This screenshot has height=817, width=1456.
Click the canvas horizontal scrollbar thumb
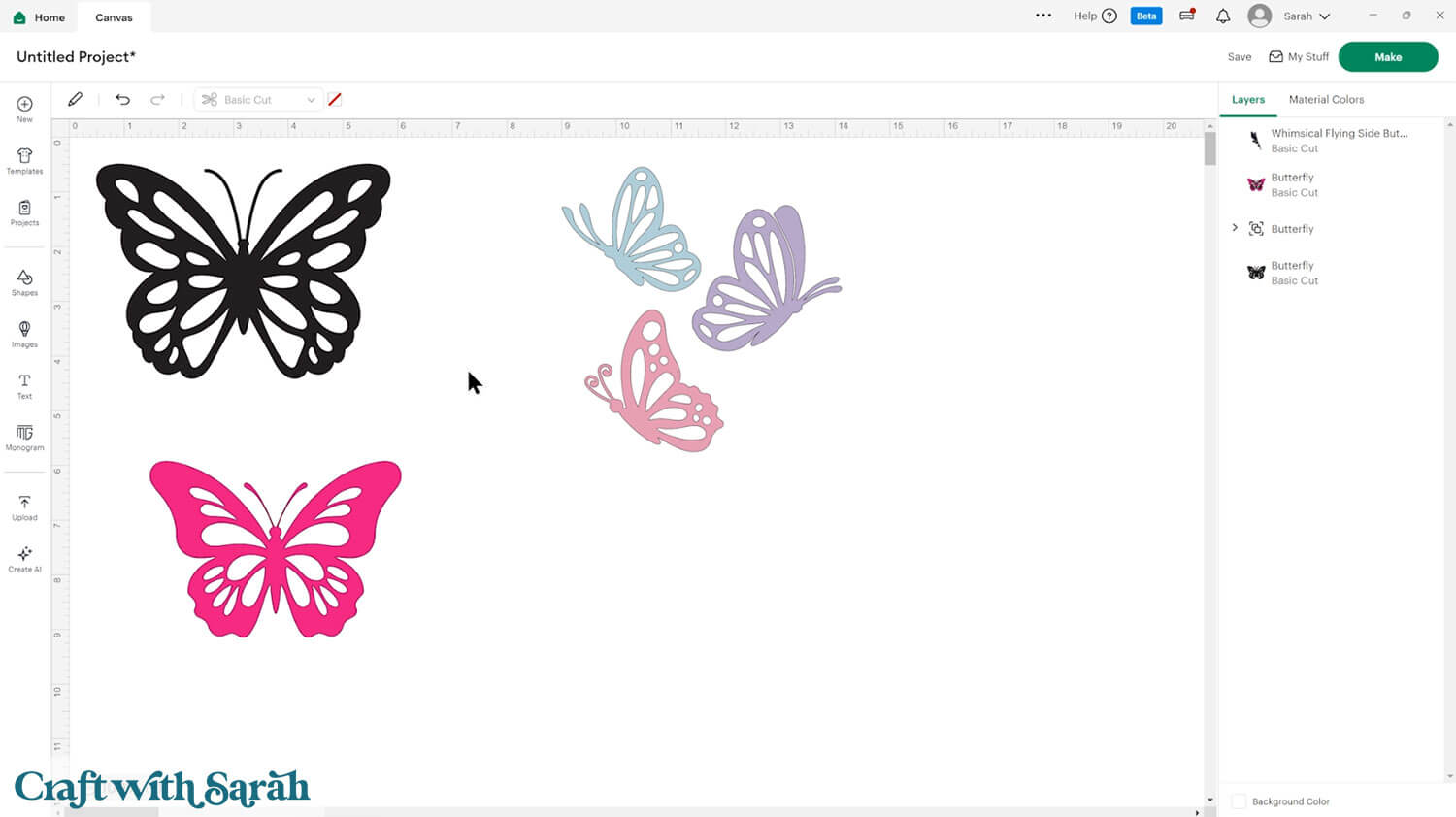point(112,811)
